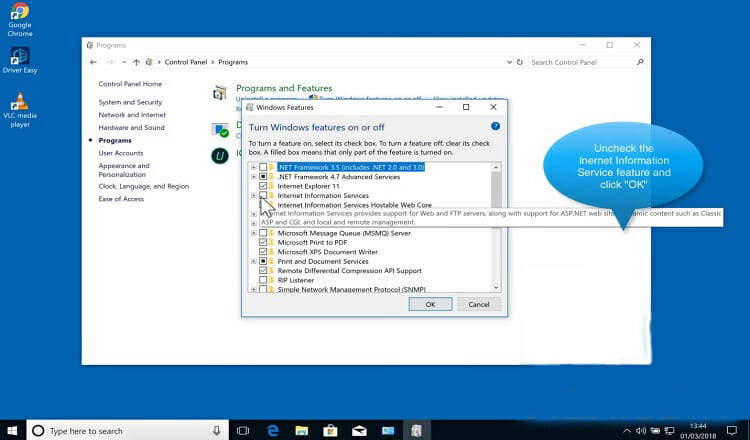This screenshot has height=440, width=750.
Task: Refresh the Control Panel address bar
Action: (519, 62)
